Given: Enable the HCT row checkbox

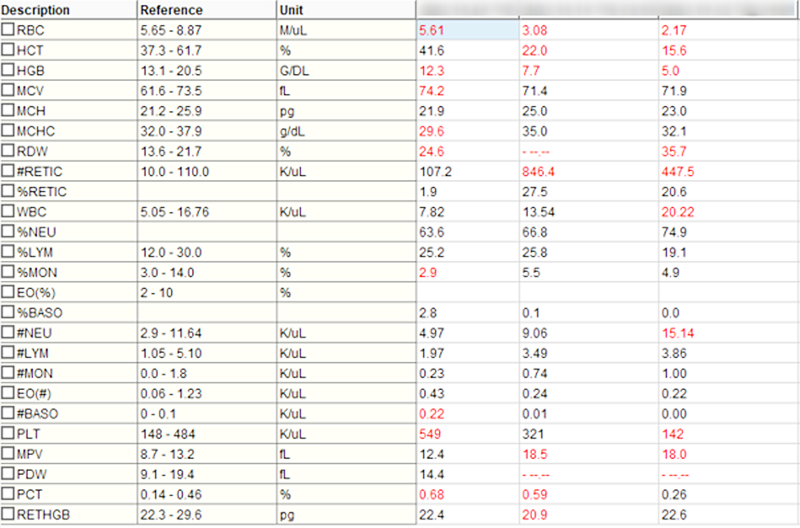Looking at the screenshot, I should tap(9, 50).
